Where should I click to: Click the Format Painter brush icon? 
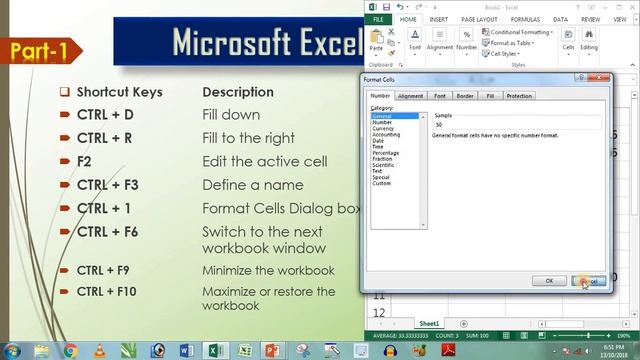pyautogui.click(x=391, y=53)
